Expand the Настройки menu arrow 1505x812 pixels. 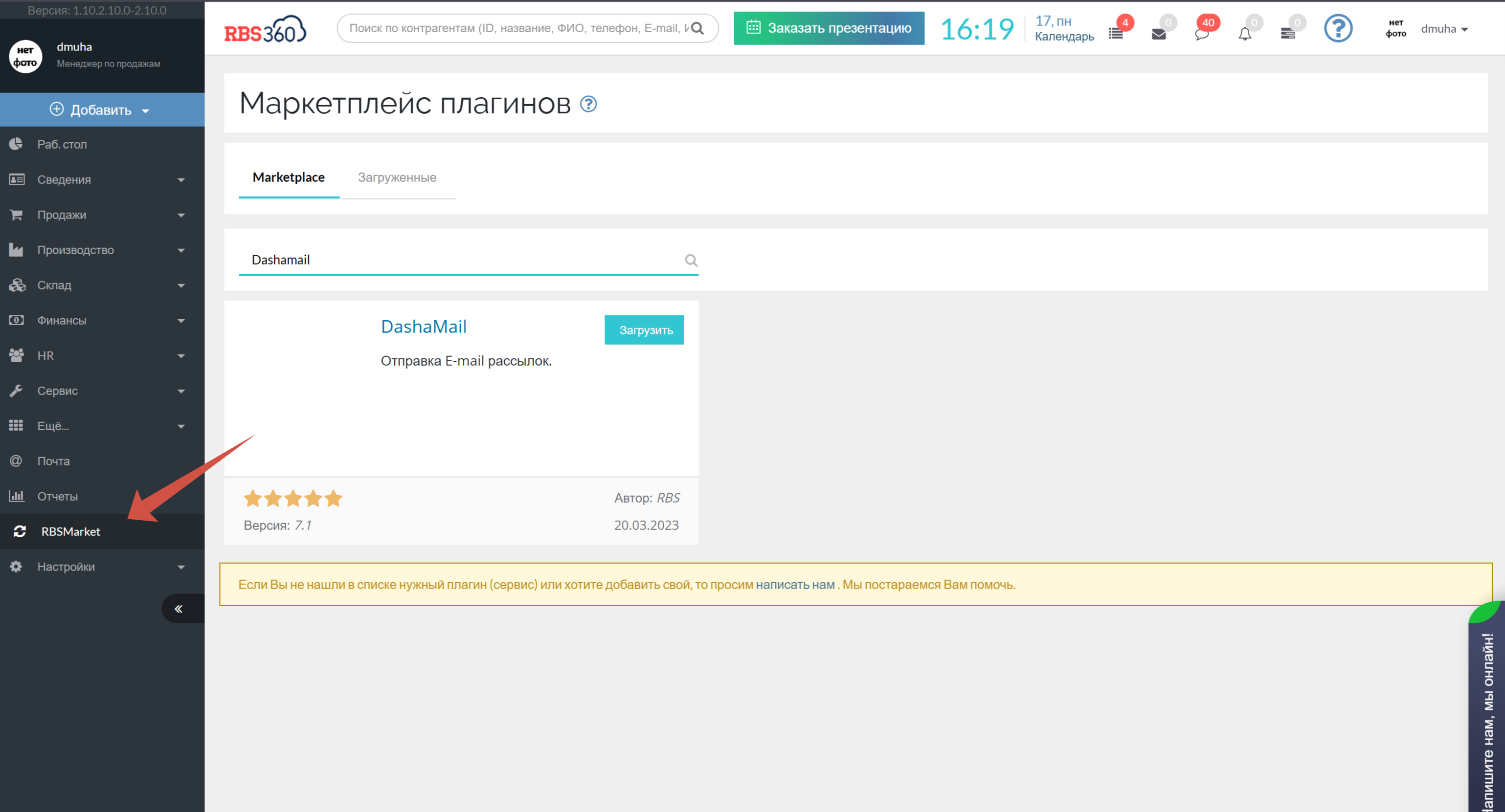click(181, 568)
